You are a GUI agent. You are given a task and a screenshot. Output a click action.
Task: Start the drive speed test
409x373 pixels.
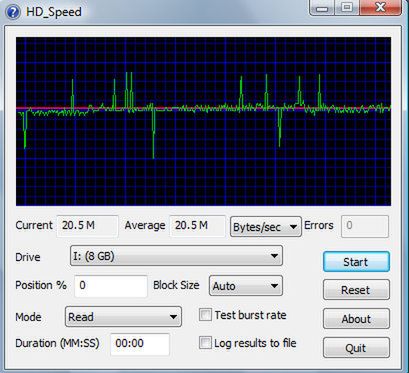point(356,262)
